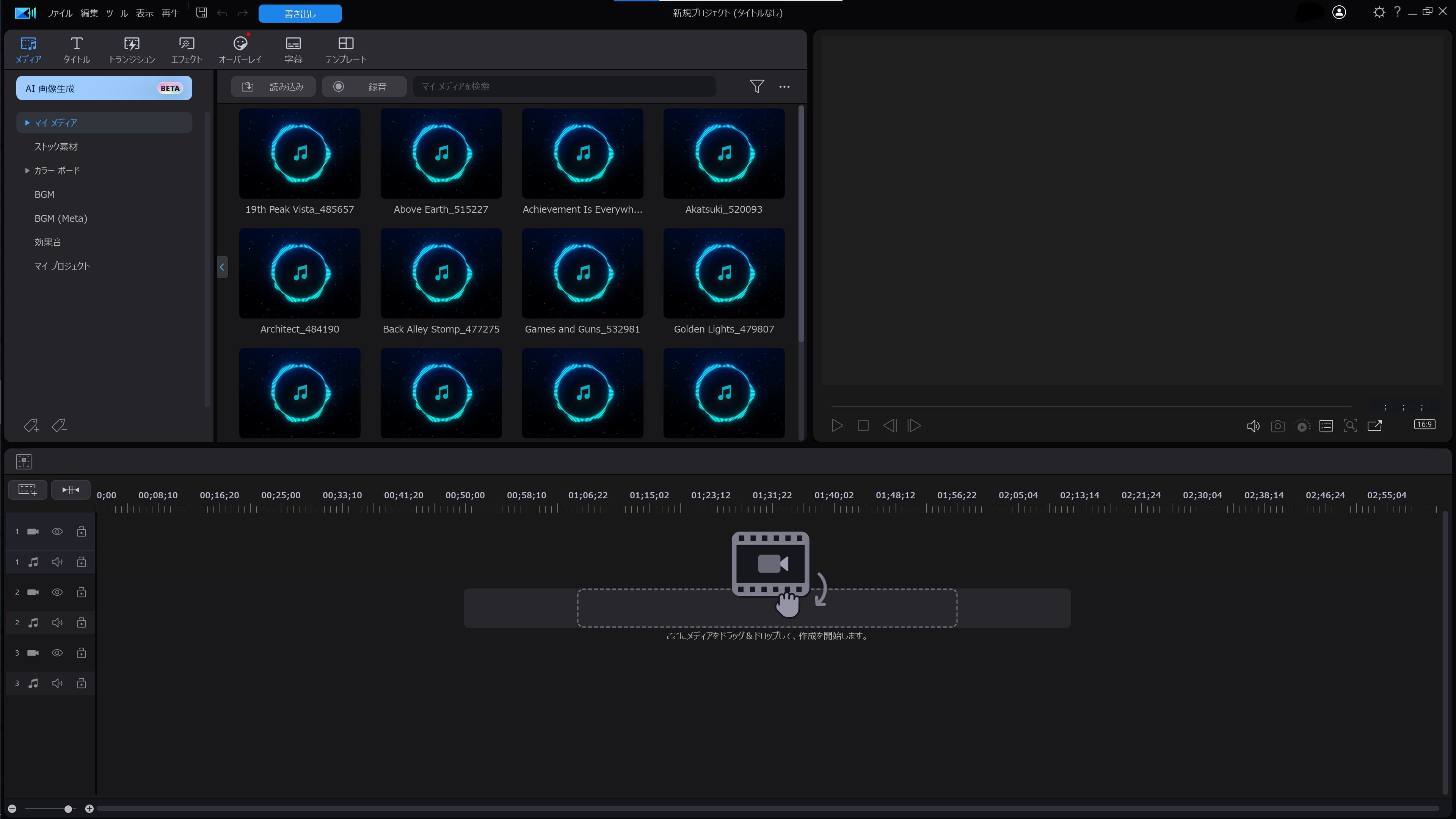Viewport: 1456px width, 819px height.
Task: Hide video track 1 with the eye icon
Action: [x=57, y=531]
